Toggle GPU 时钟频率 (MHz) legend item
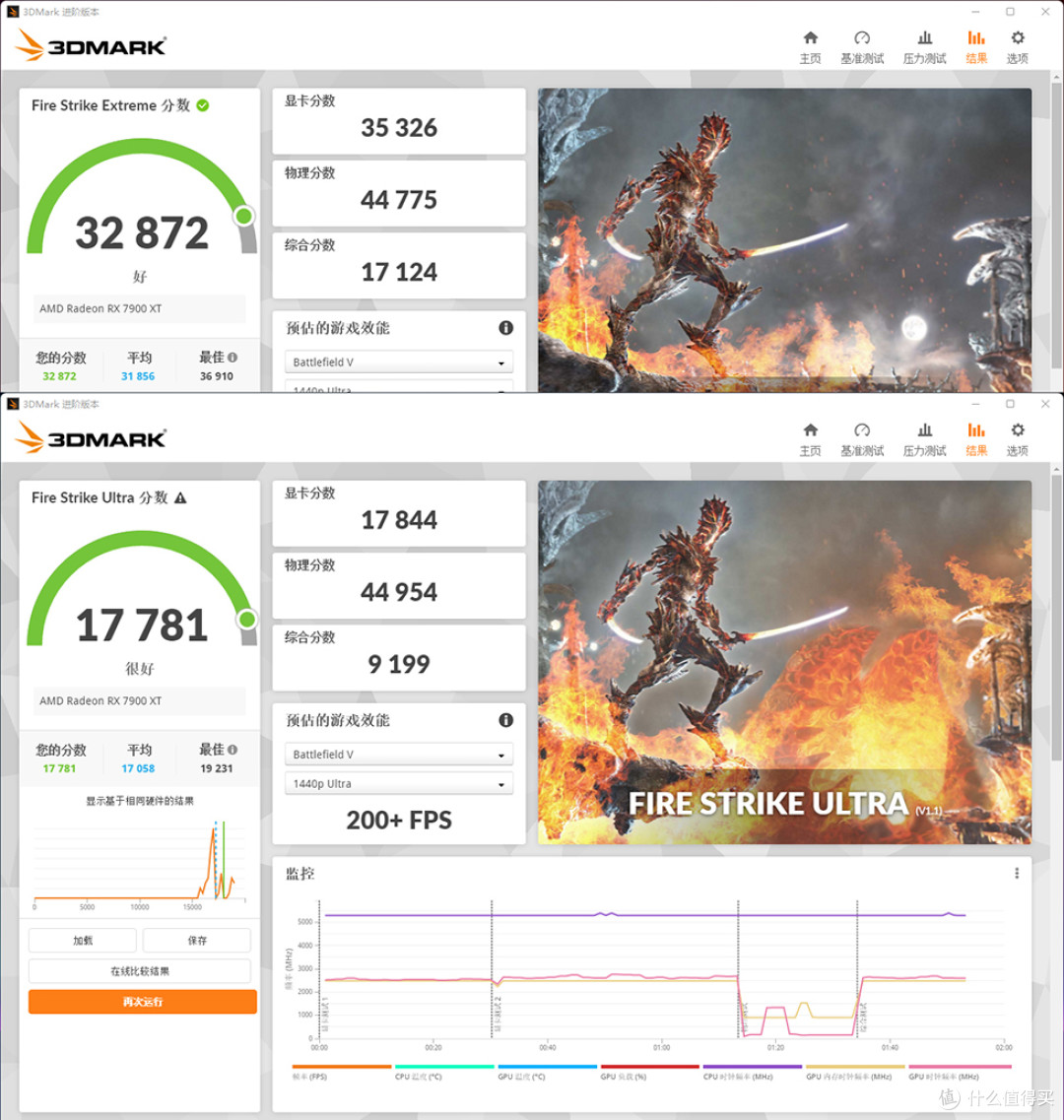 (960, 1072)
